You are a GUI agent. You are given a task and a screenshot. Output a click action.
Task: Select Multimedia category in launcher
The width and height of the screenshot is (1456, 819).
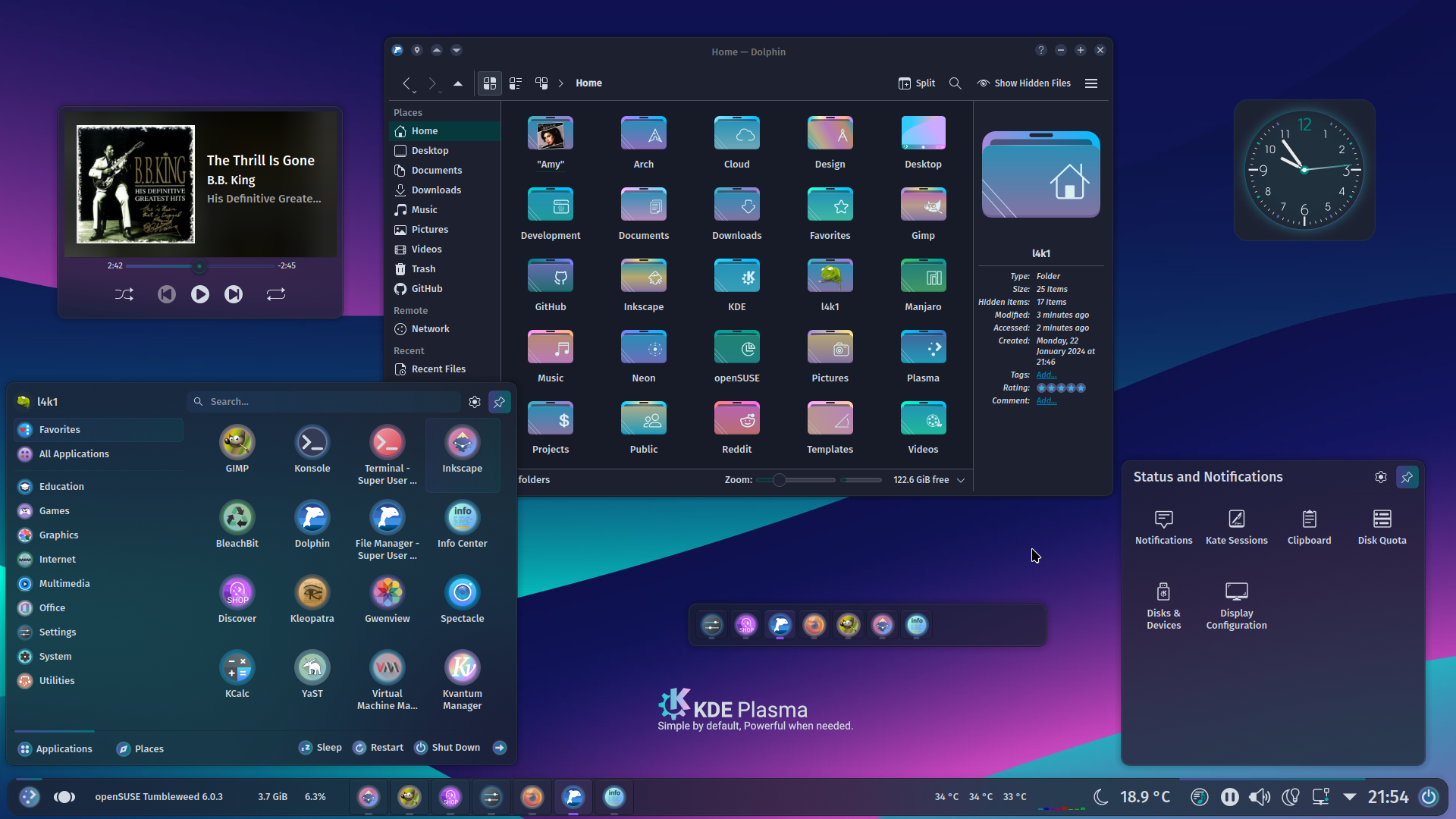point(99,584)
